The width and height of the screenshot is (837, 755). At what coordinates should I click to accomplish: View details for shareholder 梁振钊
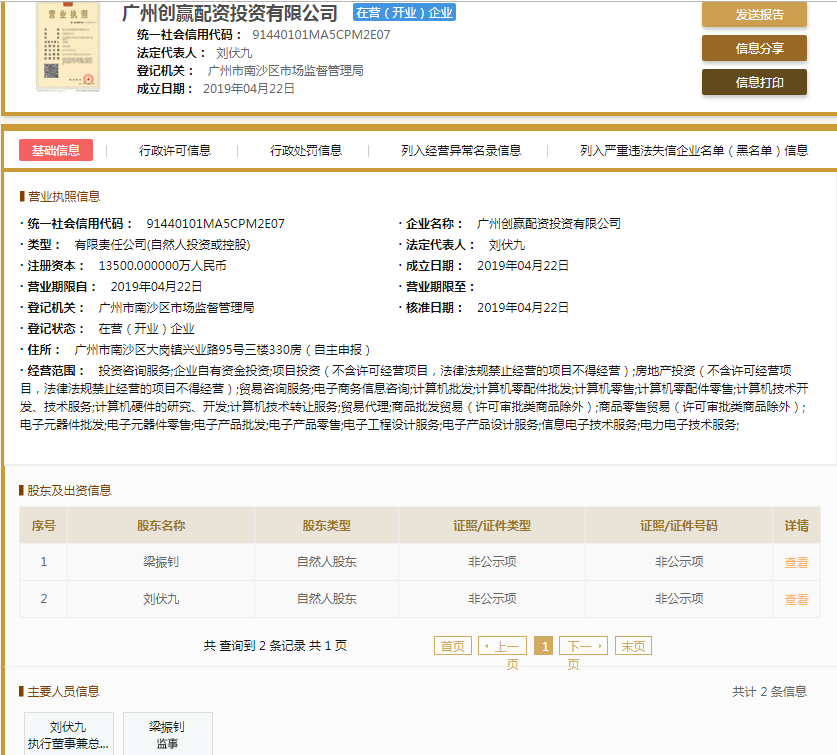[x=796, y=563]
